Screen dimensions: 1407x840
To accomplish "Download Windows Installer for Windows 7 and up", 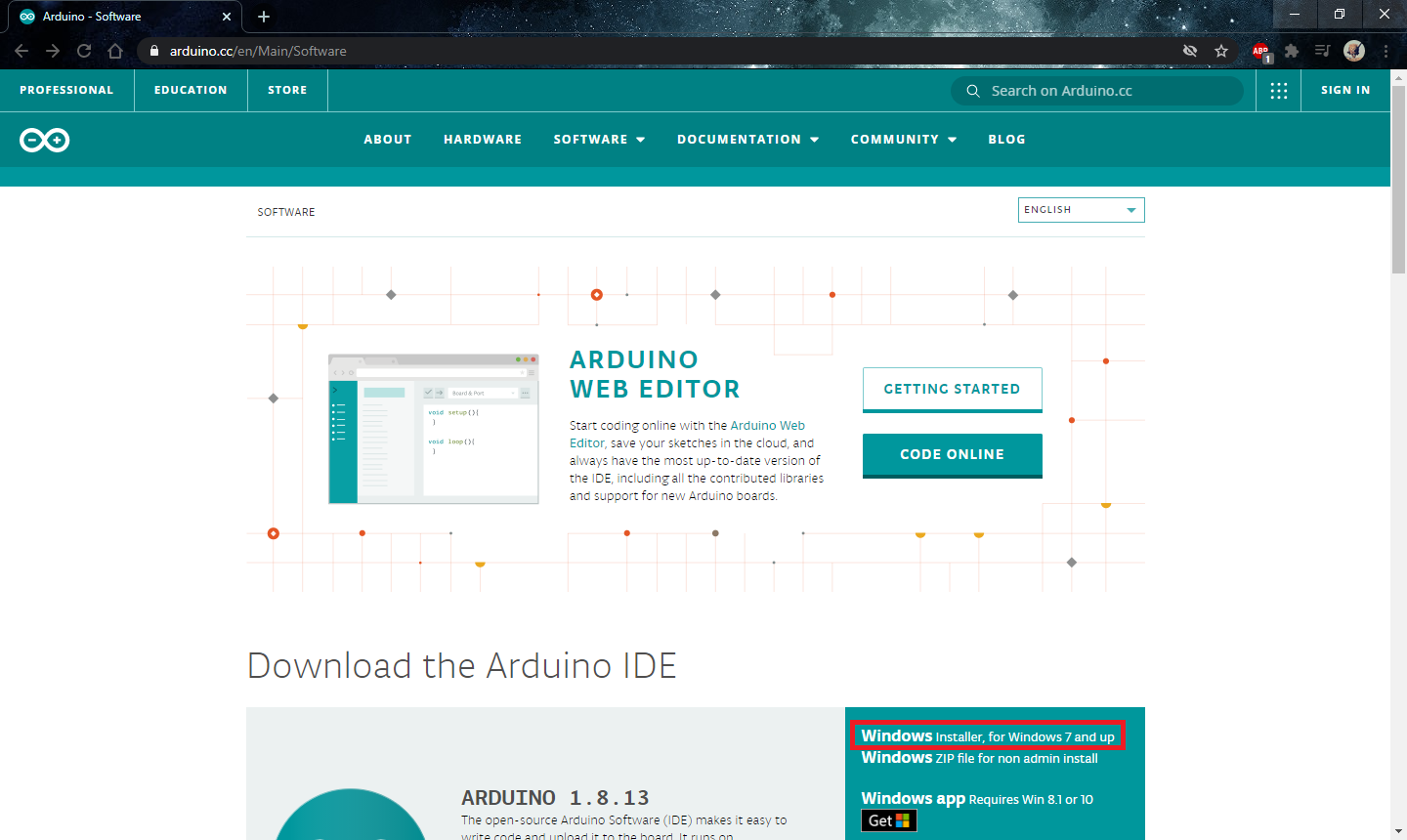I will click(x=987, y=736).
